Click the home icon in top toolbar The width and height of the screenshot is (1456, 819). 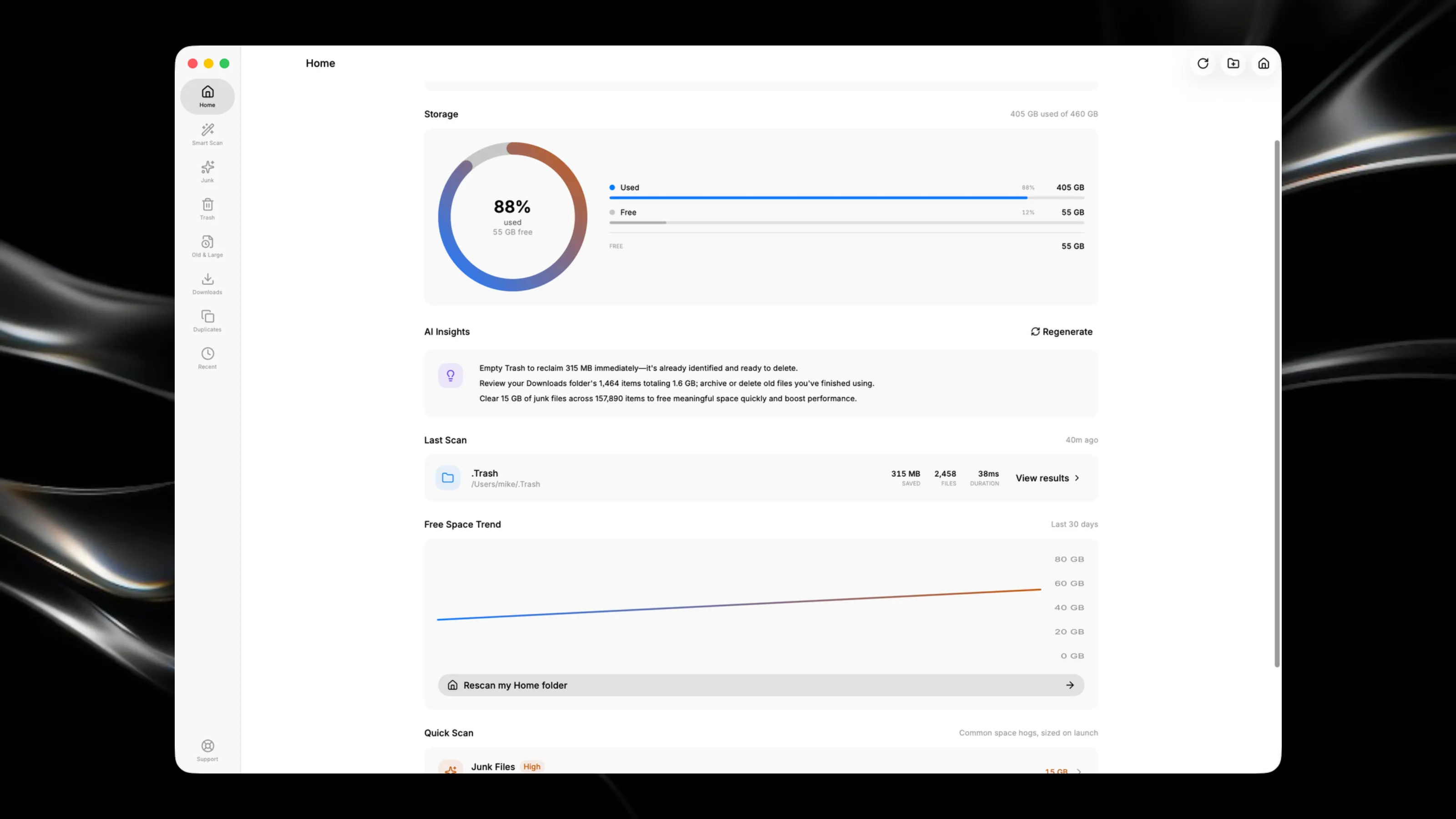point(1263,63)
